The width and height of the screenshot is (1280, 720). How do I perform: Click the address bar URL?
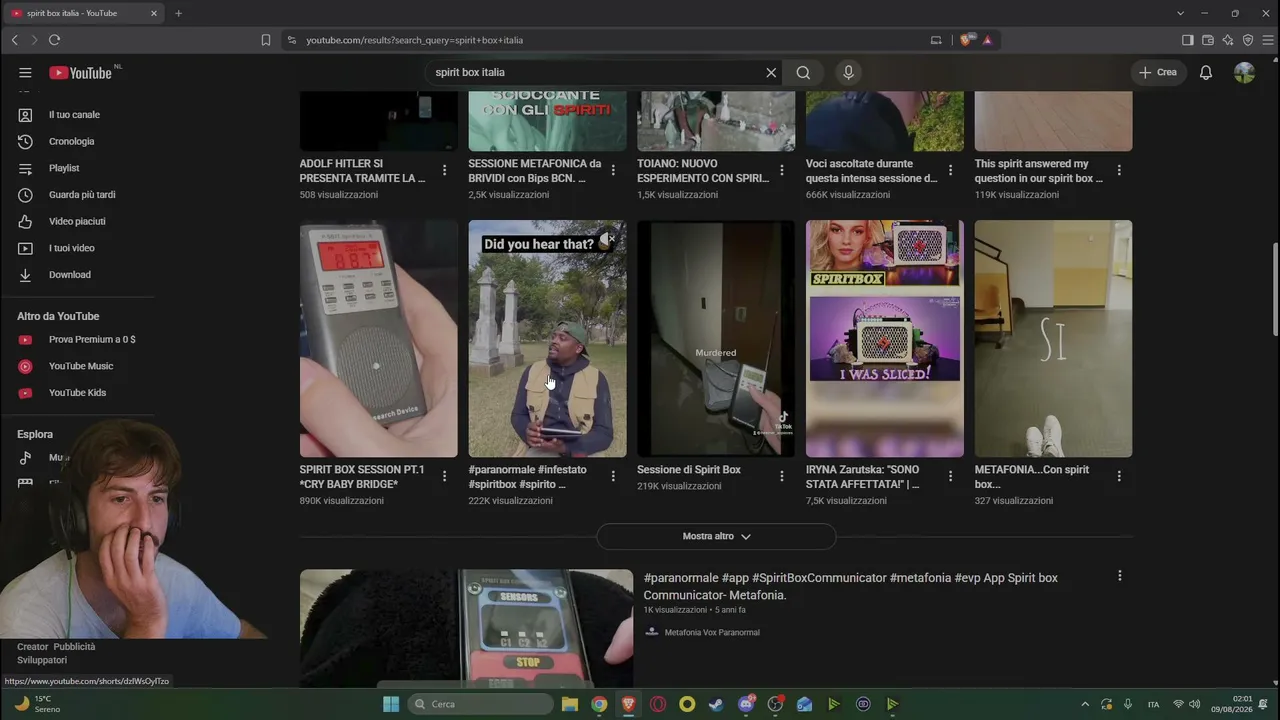pos(414,40)
